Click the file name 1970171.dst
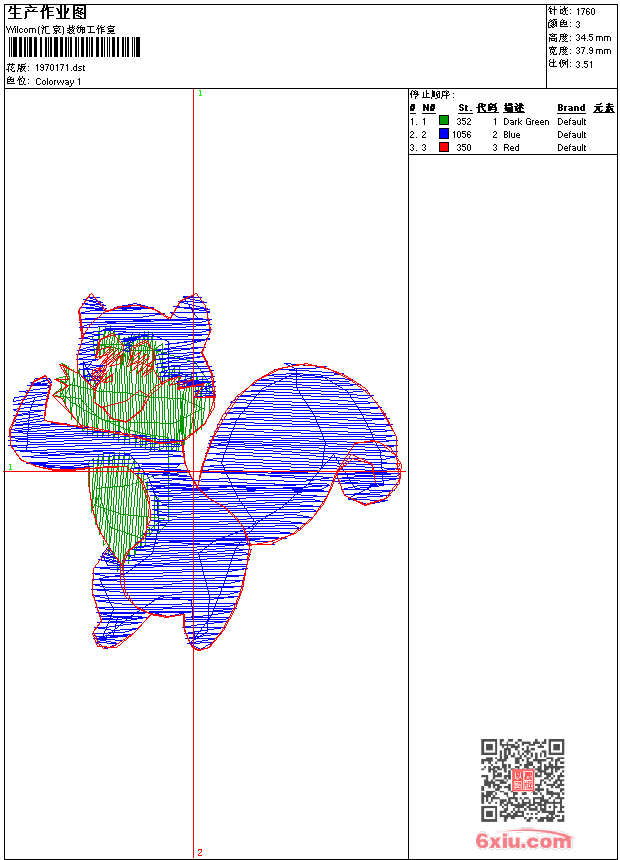Image resolution: width=620 pixels, height=860 pixels. tap(60, 68)
